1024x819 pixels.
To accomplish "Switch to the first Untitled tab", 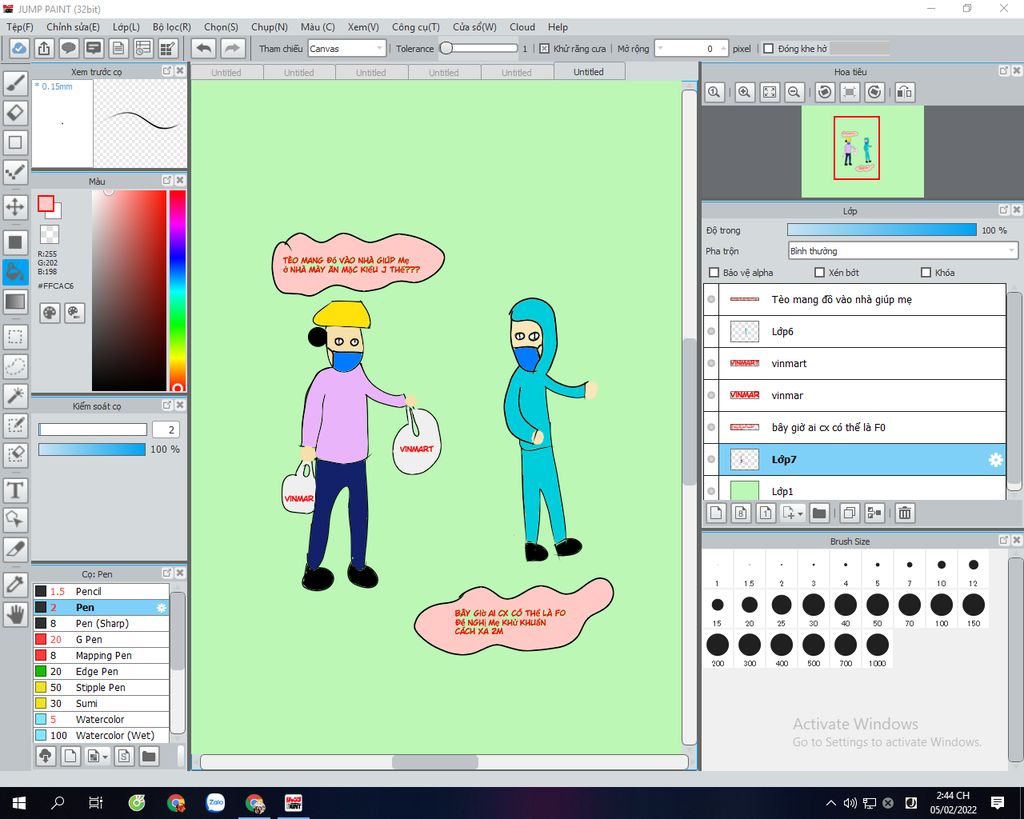I will coord(226,72).
